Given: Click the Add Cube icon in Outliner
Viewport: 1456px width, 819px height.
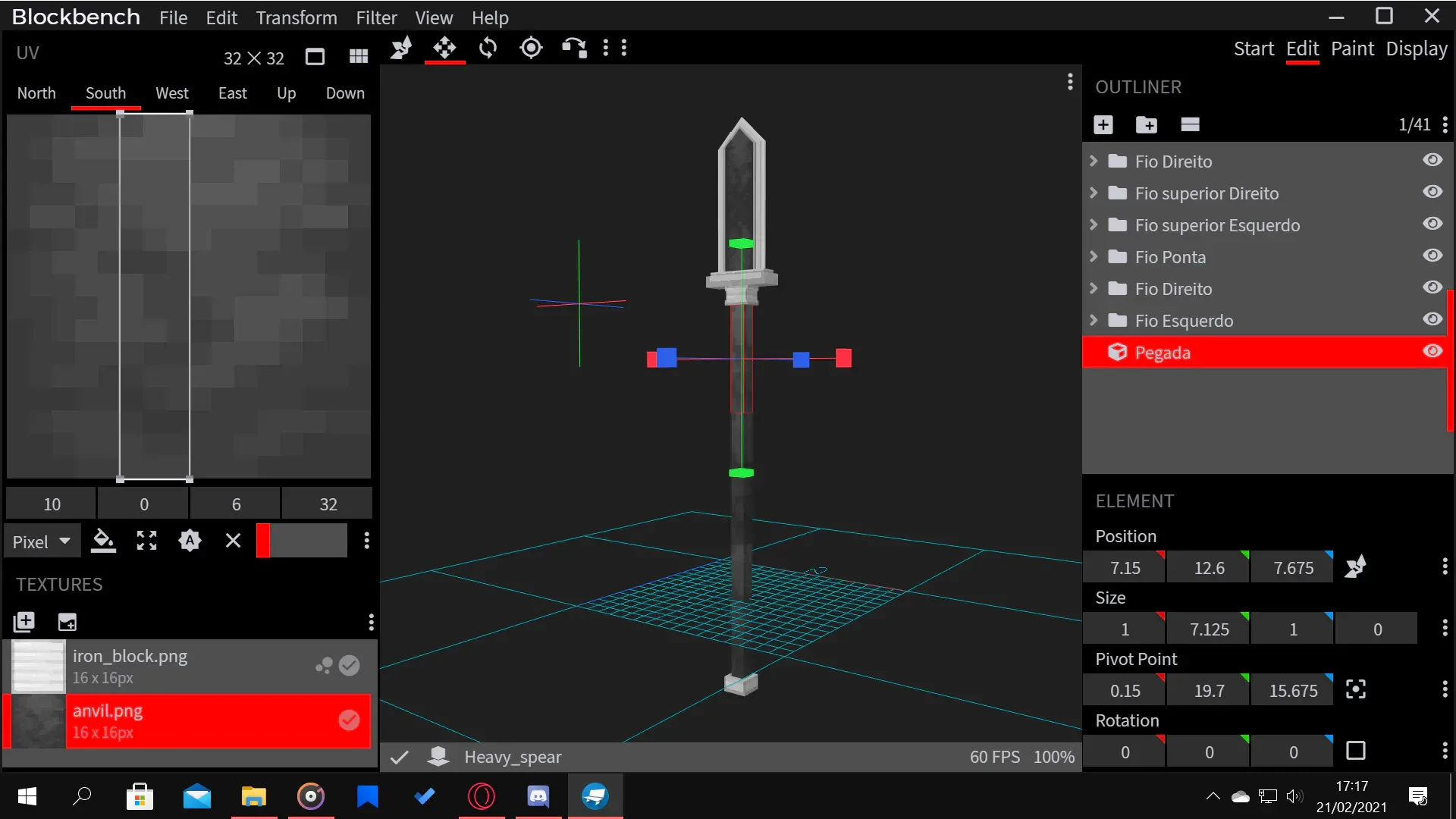Looking at the screenshot, I should pos(1103,125).
